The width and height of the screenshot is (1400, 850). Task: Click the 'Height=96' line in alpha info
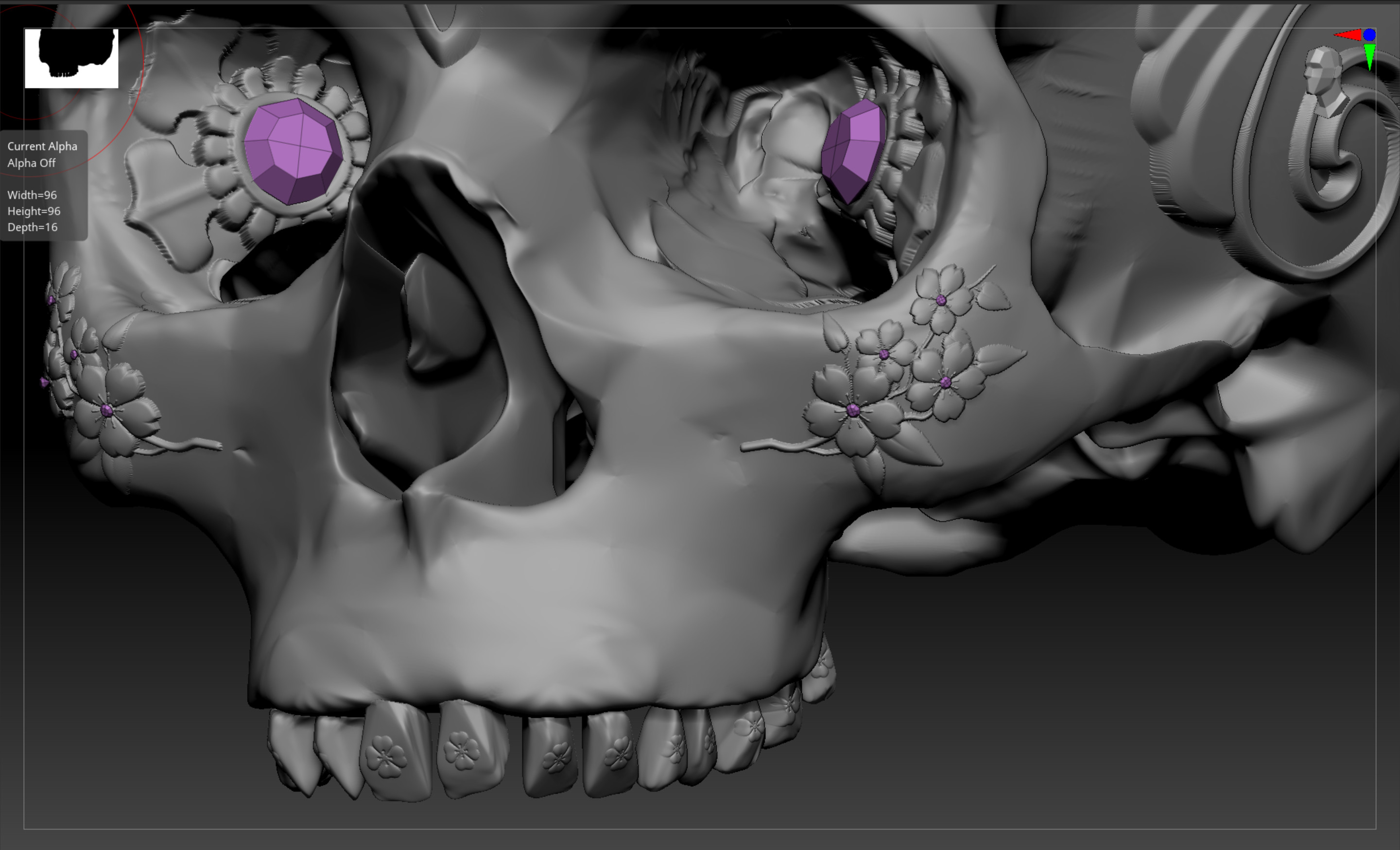(34, 211)
